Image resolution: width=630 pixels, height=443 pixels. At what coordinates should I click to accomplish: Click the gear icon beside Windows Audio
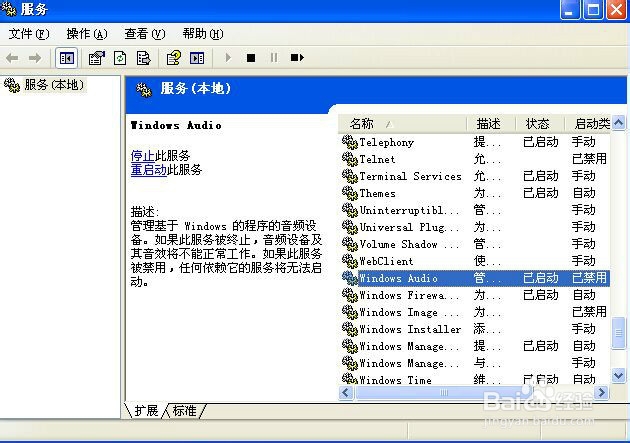pos(350,278)
